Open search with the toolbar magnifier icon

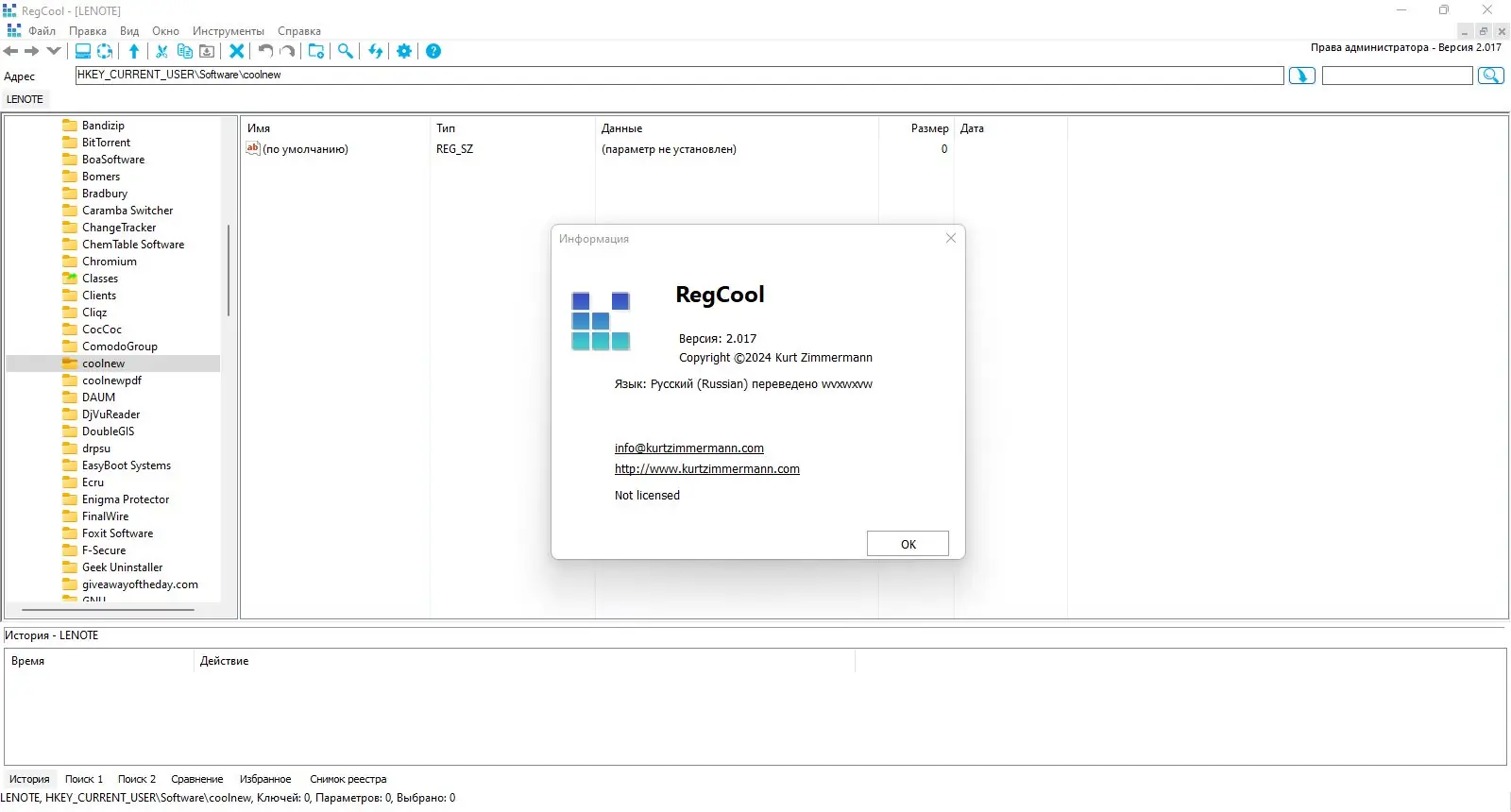[346, 51]
